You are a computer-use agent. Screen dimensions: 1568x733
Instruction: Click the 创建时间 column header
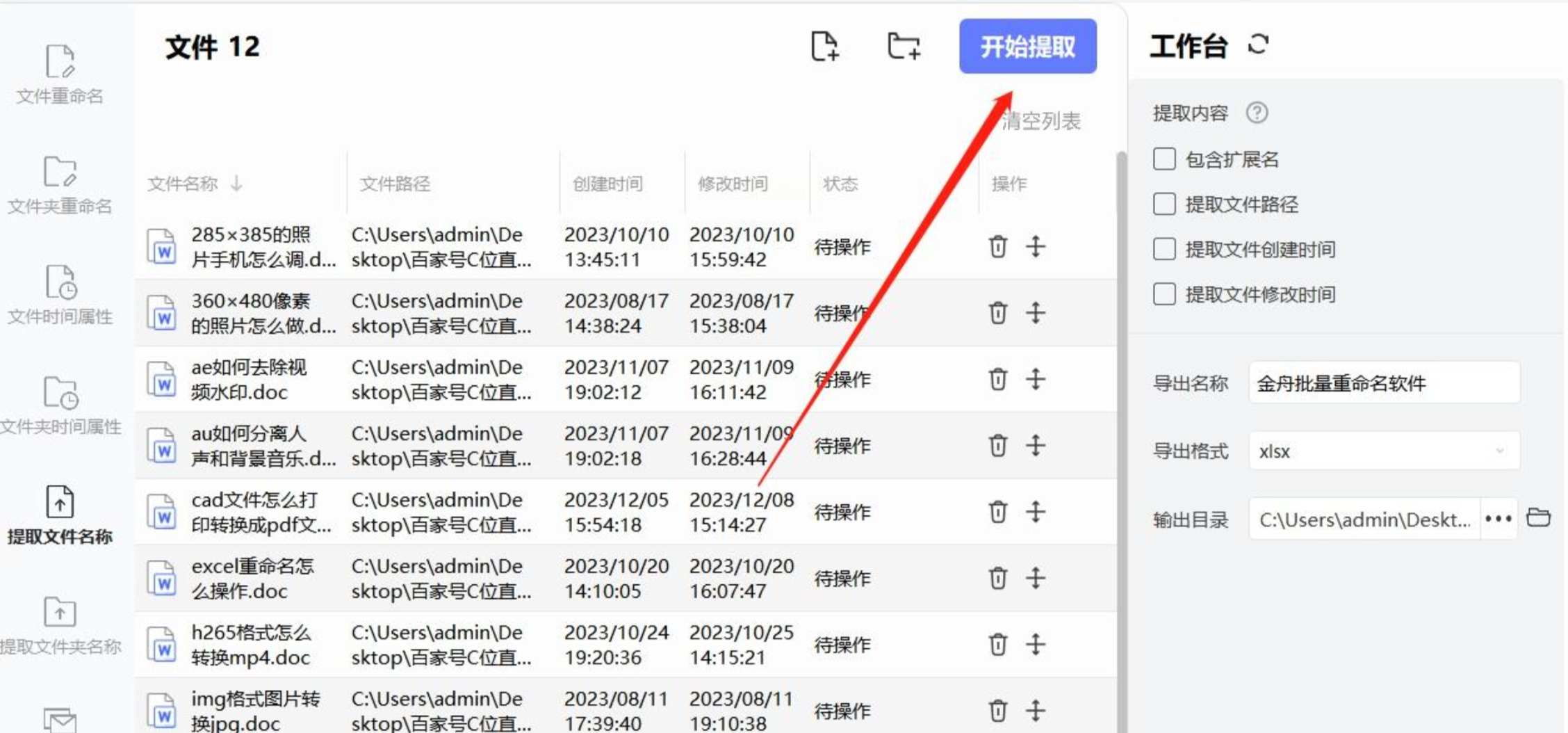pos(607,184)
